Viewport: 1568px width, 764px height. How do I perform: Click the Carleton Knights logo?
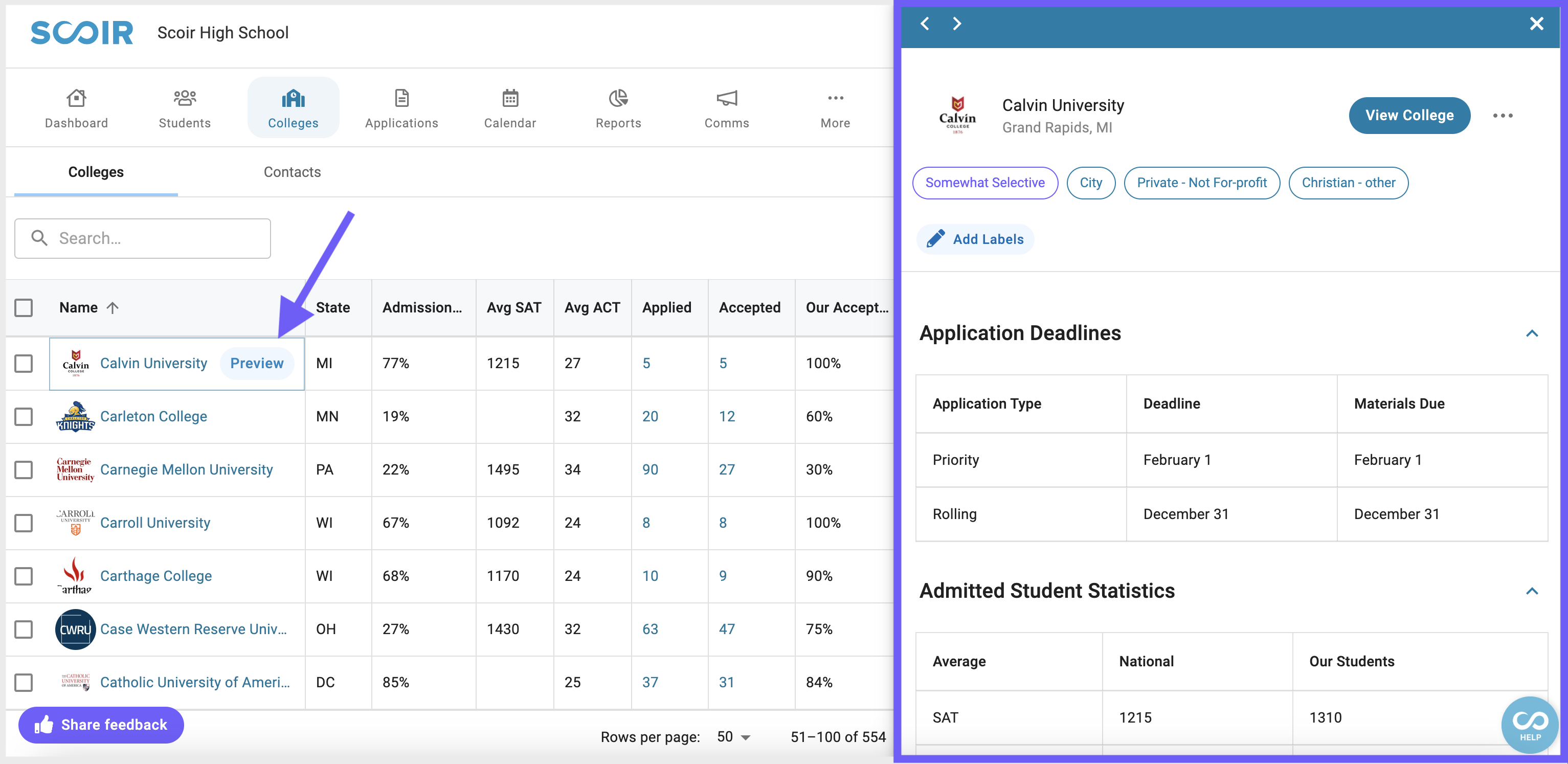(76, 416)
